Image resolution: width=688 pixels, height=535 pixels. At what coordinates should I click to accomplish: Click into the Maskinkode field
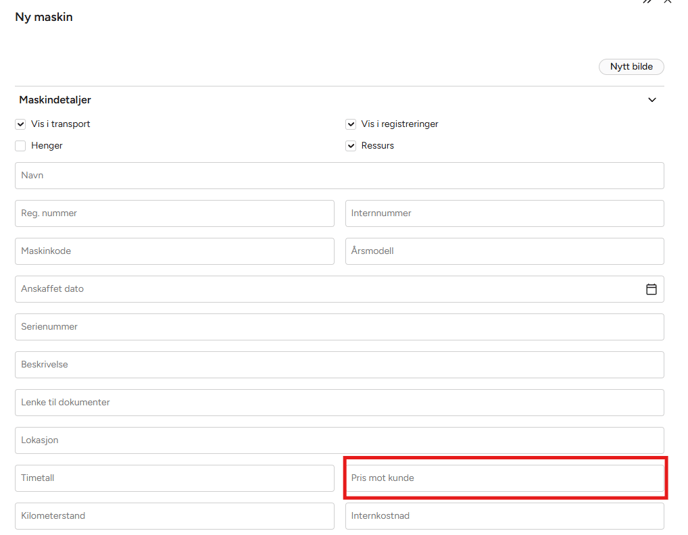click(x=174, y=251)
